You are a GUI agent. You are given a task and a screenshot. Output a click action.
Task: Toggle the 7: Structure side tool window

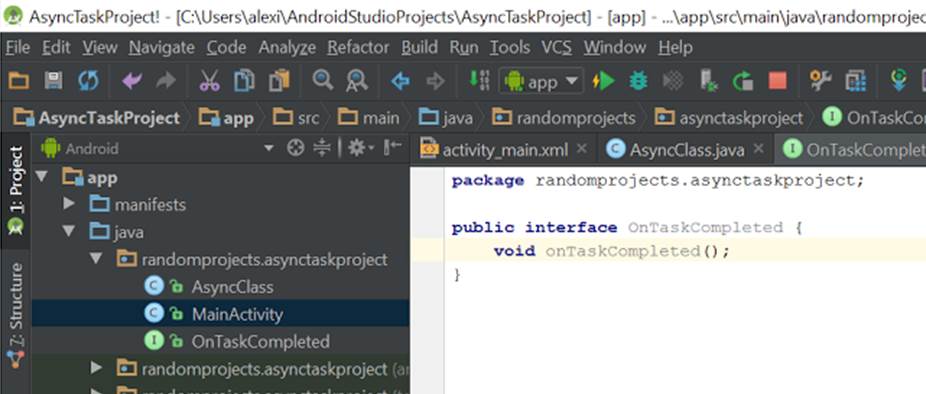16,316
